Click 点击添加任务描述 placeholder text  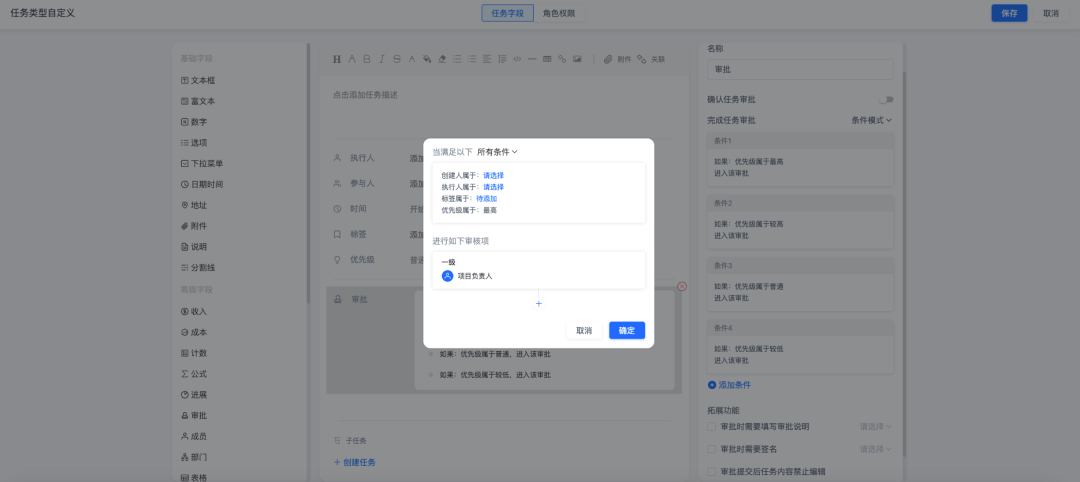365,95
